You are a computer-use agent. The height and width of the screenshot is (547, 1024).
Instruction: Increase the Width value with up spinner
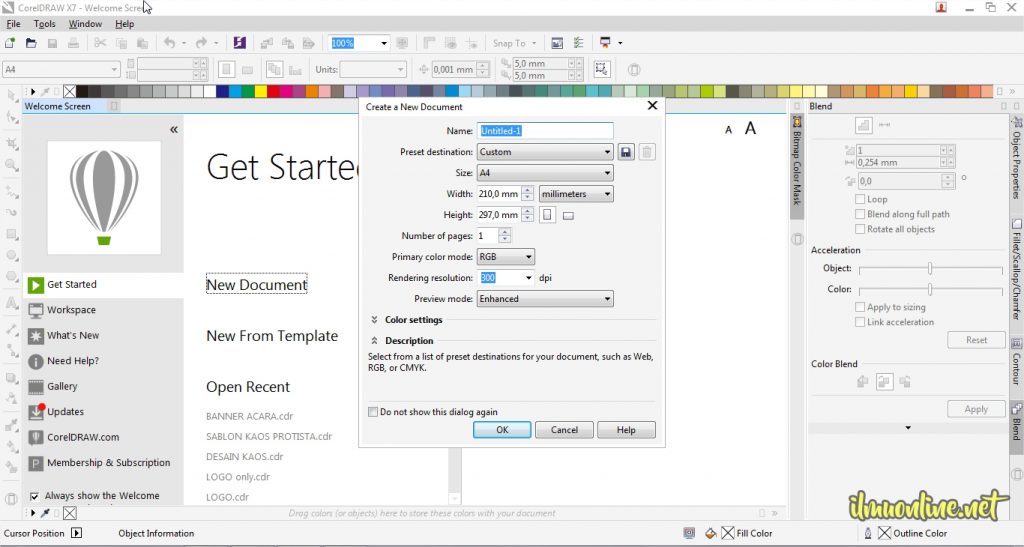528,190
